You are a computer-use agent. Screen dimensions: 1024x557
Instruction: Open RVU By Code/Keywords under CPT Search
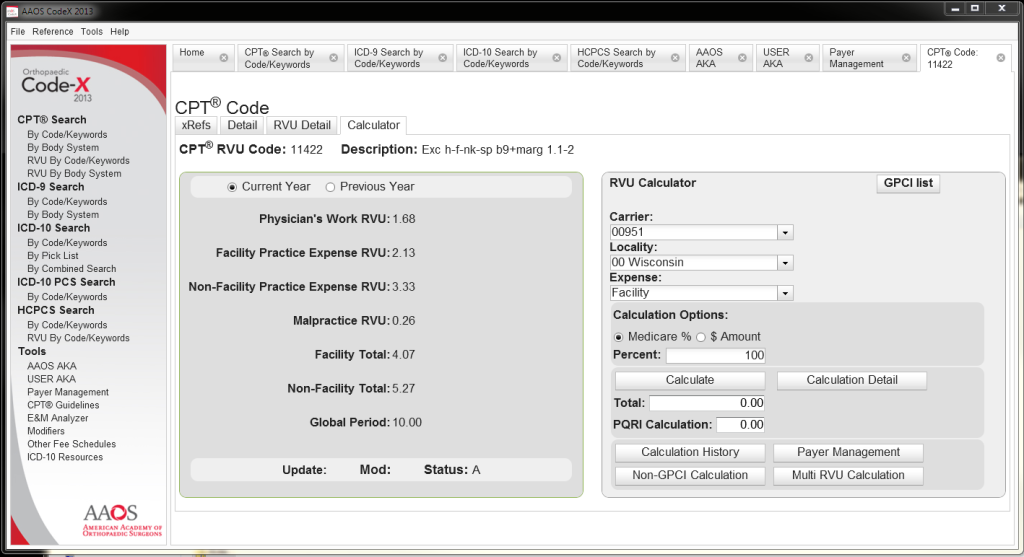point(78,161)
